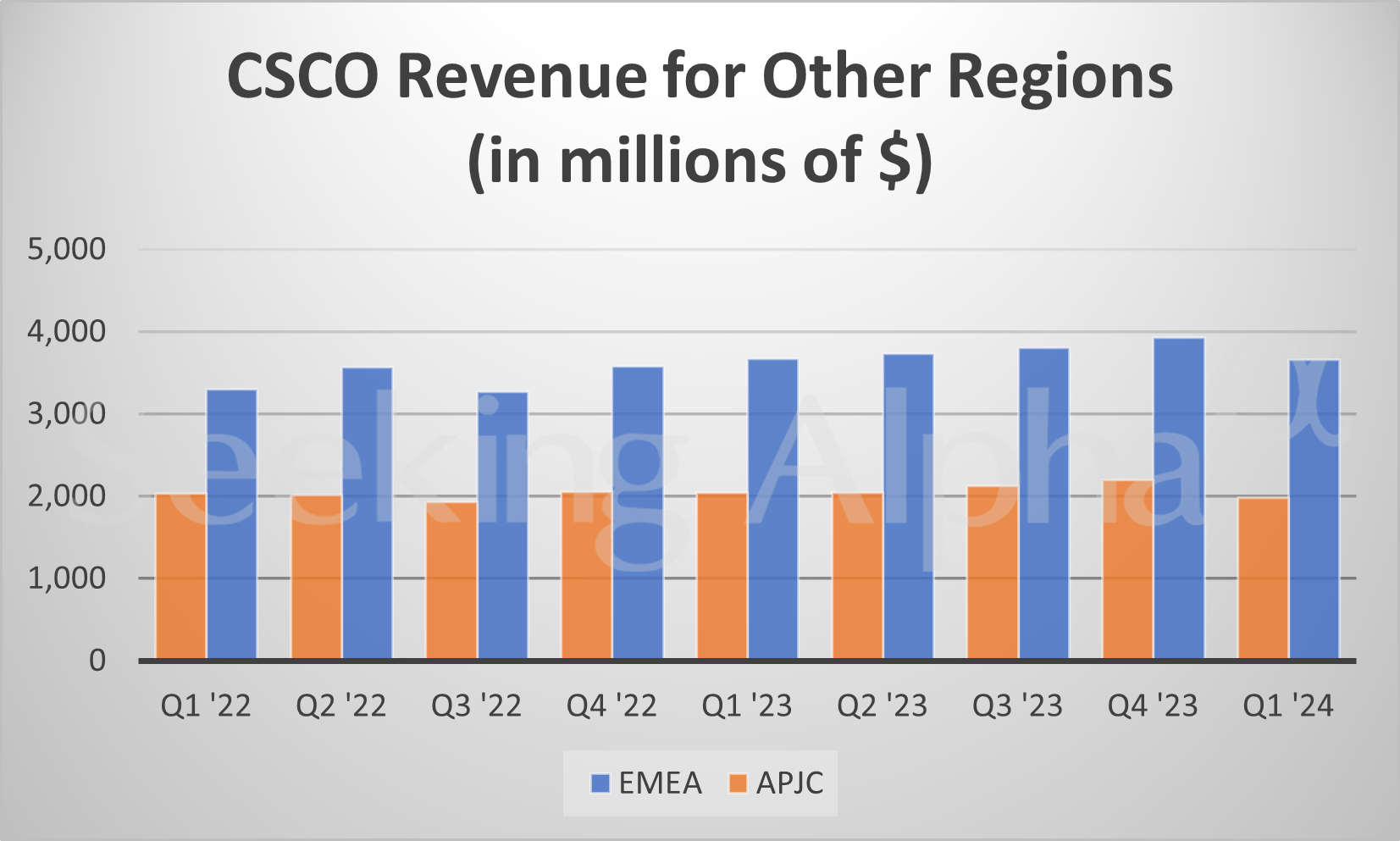The width and height of the screenshot is (1400, 841).
Task: Select the orange APJC bar for Q1 '23
Action: tap(722, 576)
